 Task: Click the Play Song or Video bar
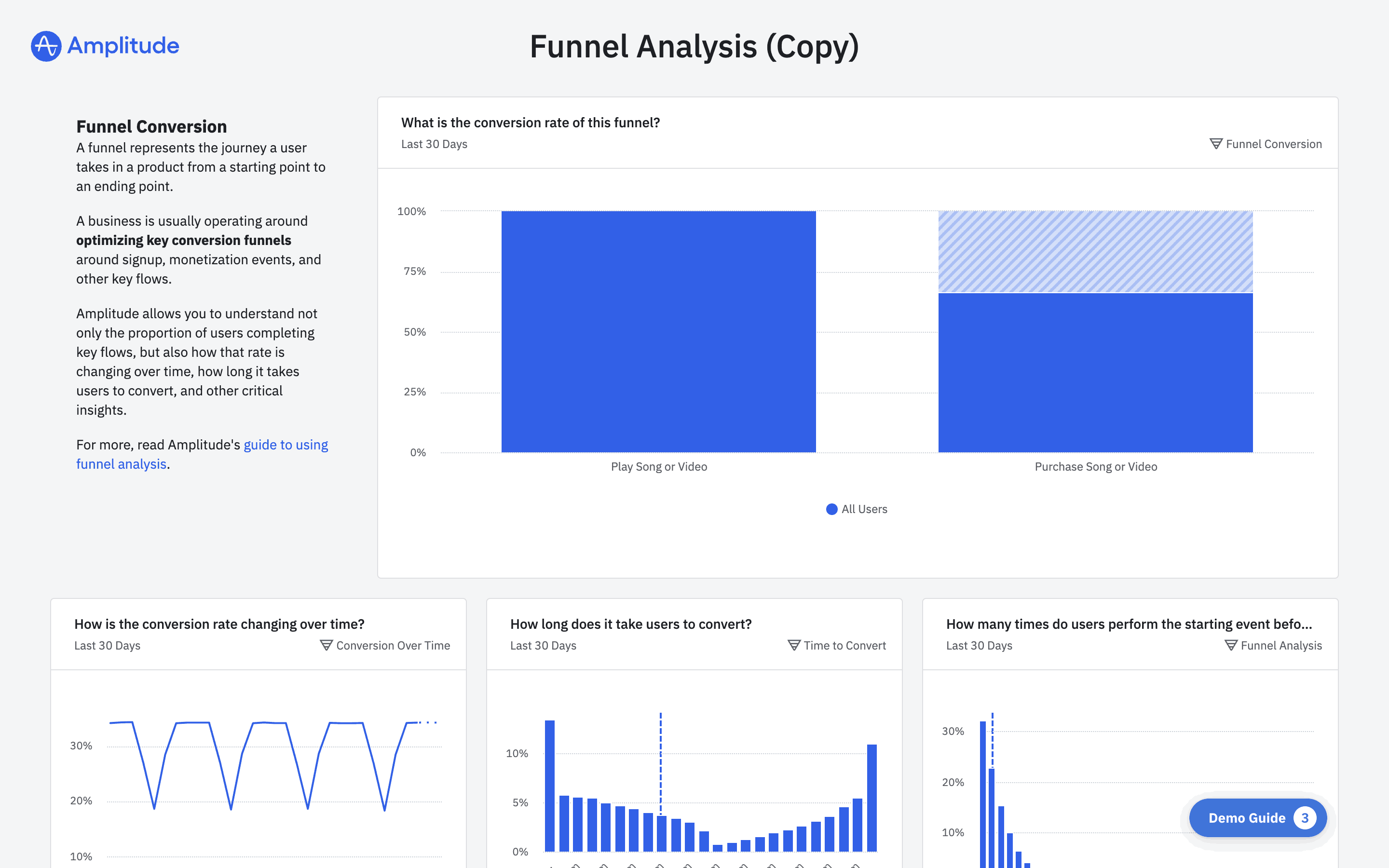click(x=658, y=332)
